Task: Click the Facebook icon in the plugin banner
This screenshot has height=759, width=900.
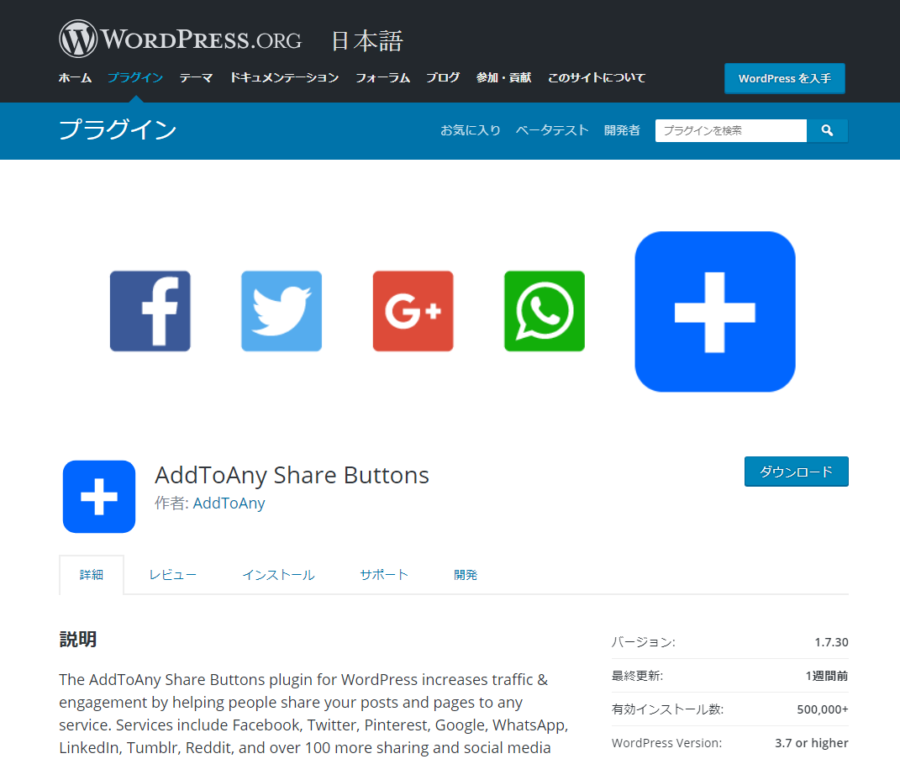Action: (x=150, y=311)
